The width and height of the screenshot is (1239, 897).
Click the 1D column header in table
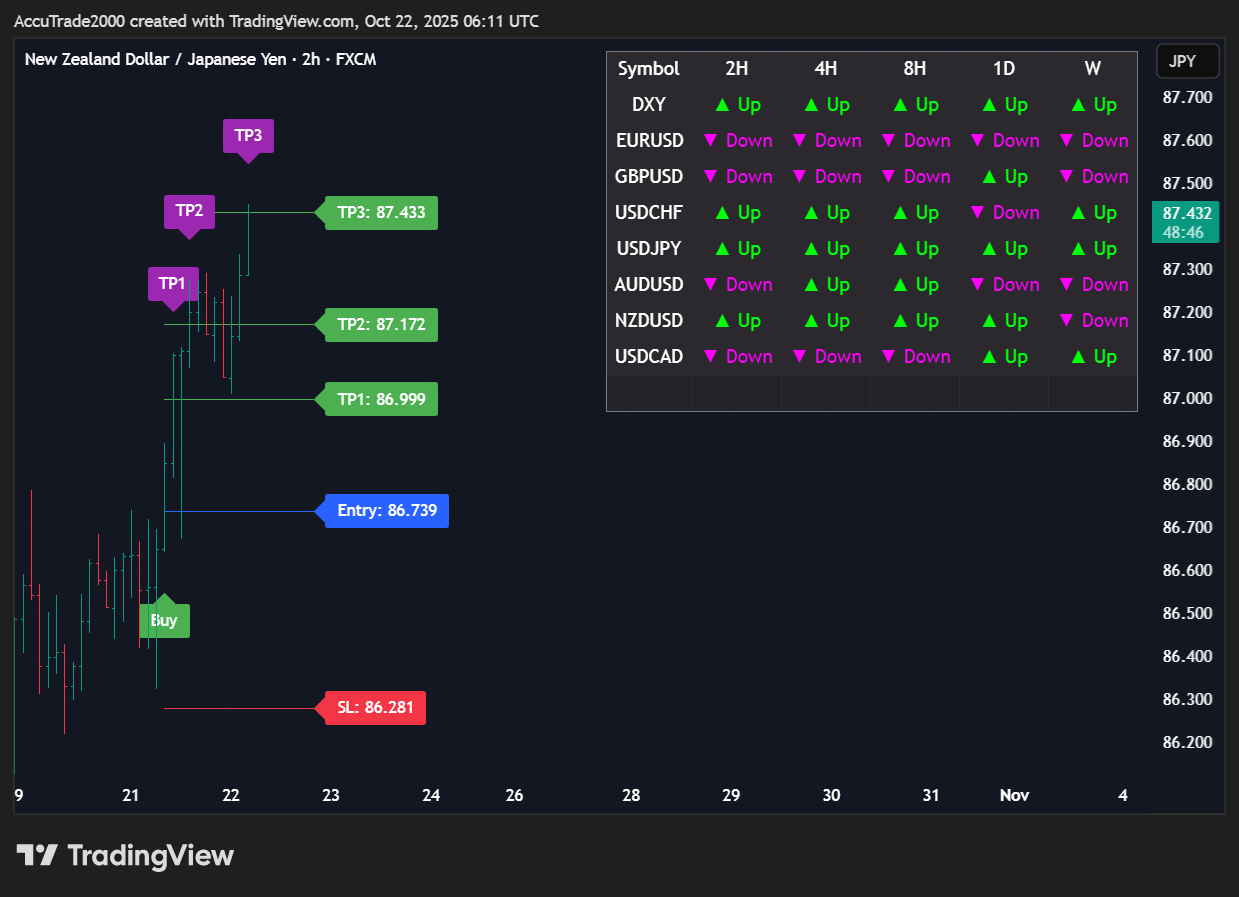click(1004, 69)
